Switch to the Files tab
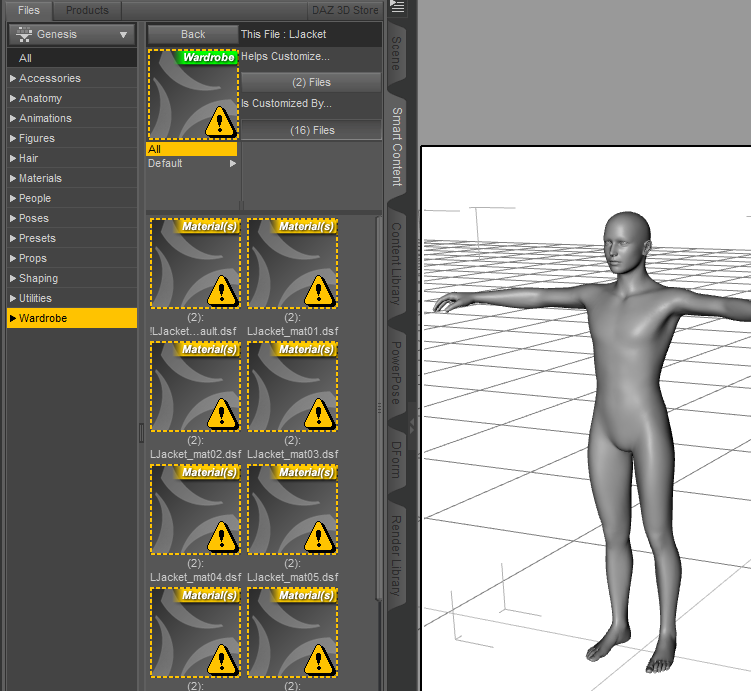 pos(29,10)
